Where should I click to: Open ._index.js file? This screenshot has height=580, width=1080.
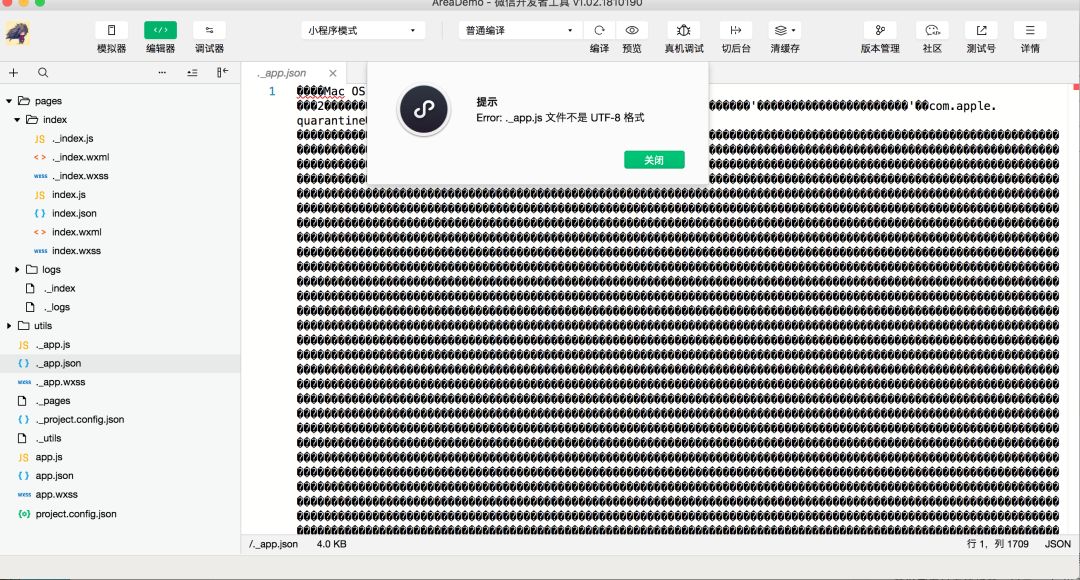(x=72, y=138)
